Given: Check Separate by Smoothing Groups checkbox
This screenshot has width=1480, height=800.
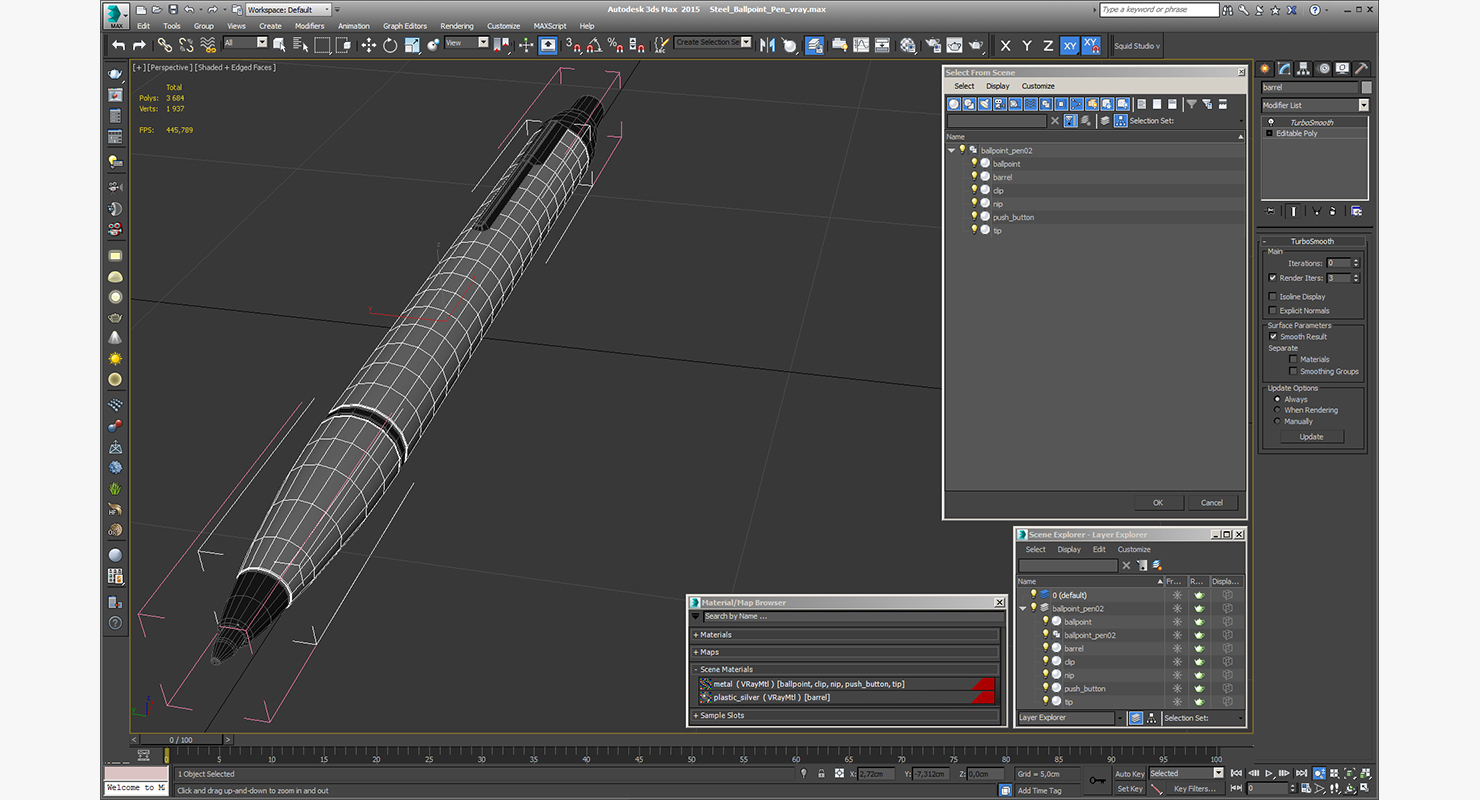Looking at the screenshot, I should tap(1293, 371).
